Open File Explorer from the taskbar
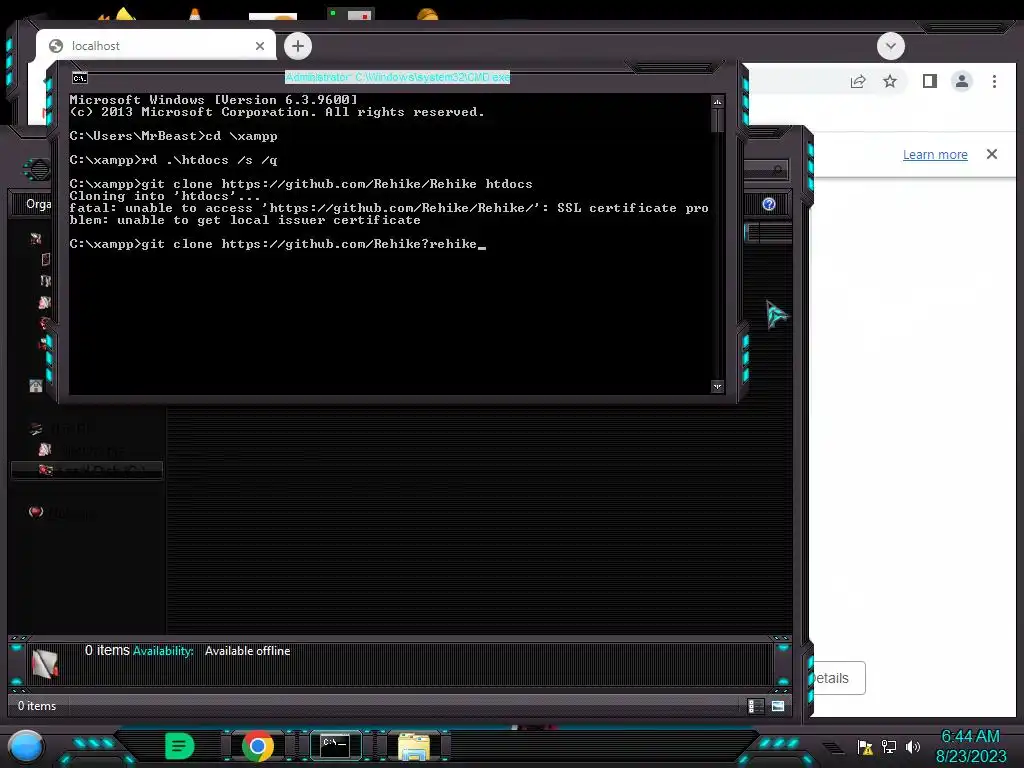This screenshot has height=768, width=1024. point(413,746)
